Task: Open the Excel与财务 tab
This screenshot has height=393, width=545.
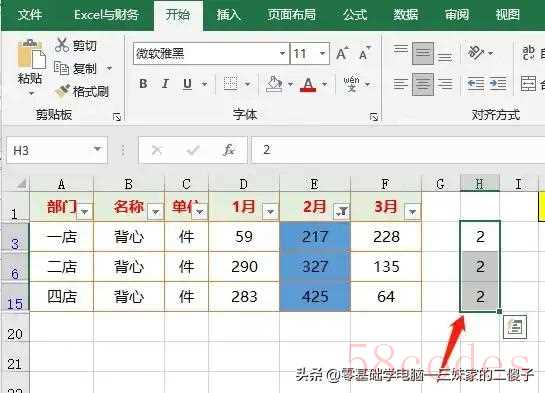Action: (106, 15)
